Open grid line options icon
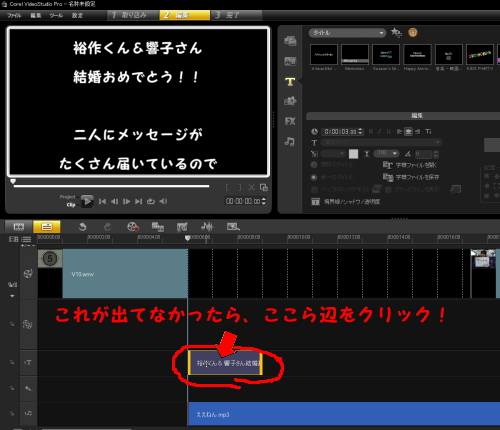This screenshot has width=500, height=430. (x=456, y=189)
